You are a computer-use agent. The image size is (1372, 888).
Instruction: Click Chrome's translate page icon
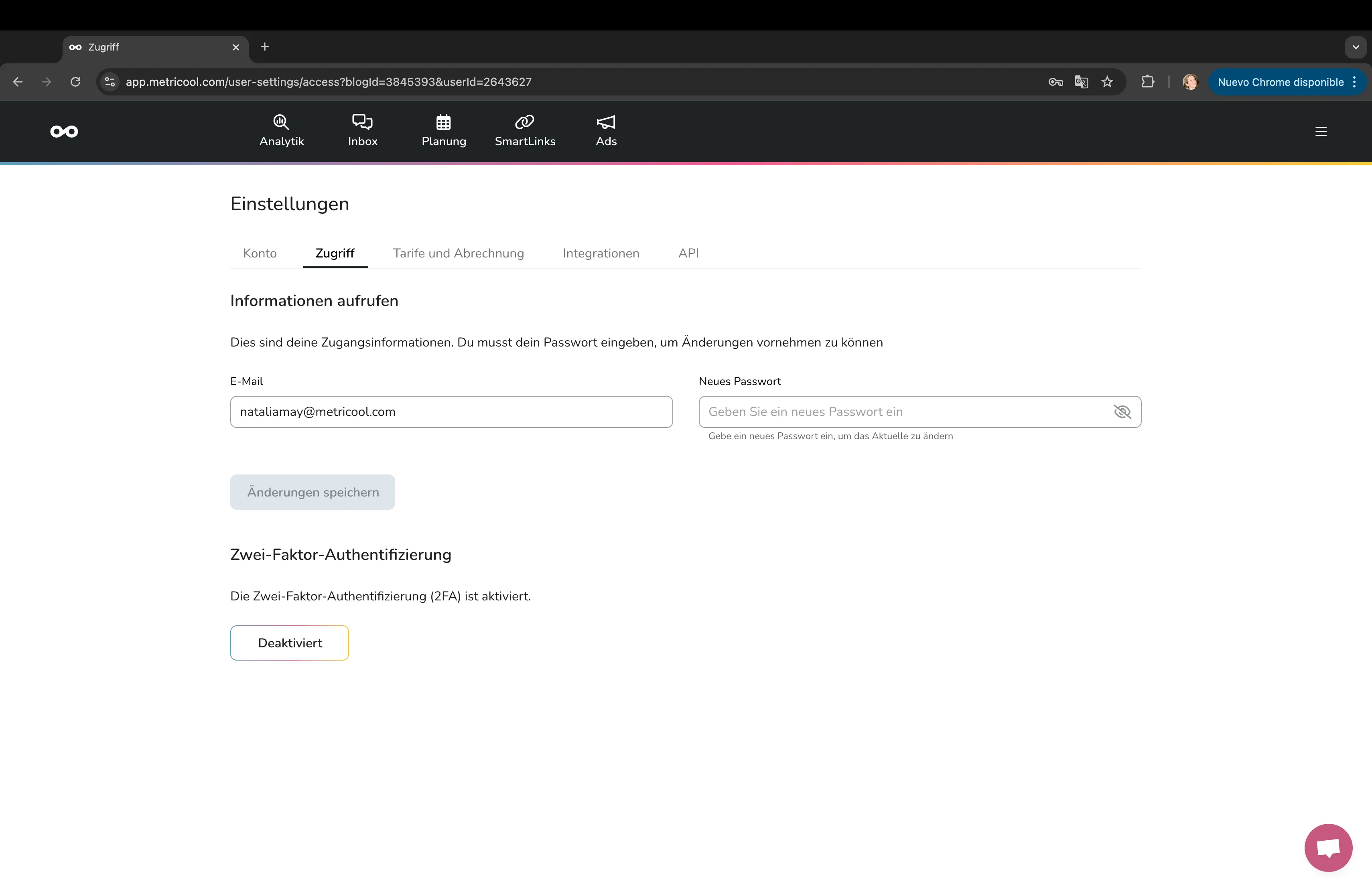1081,82
